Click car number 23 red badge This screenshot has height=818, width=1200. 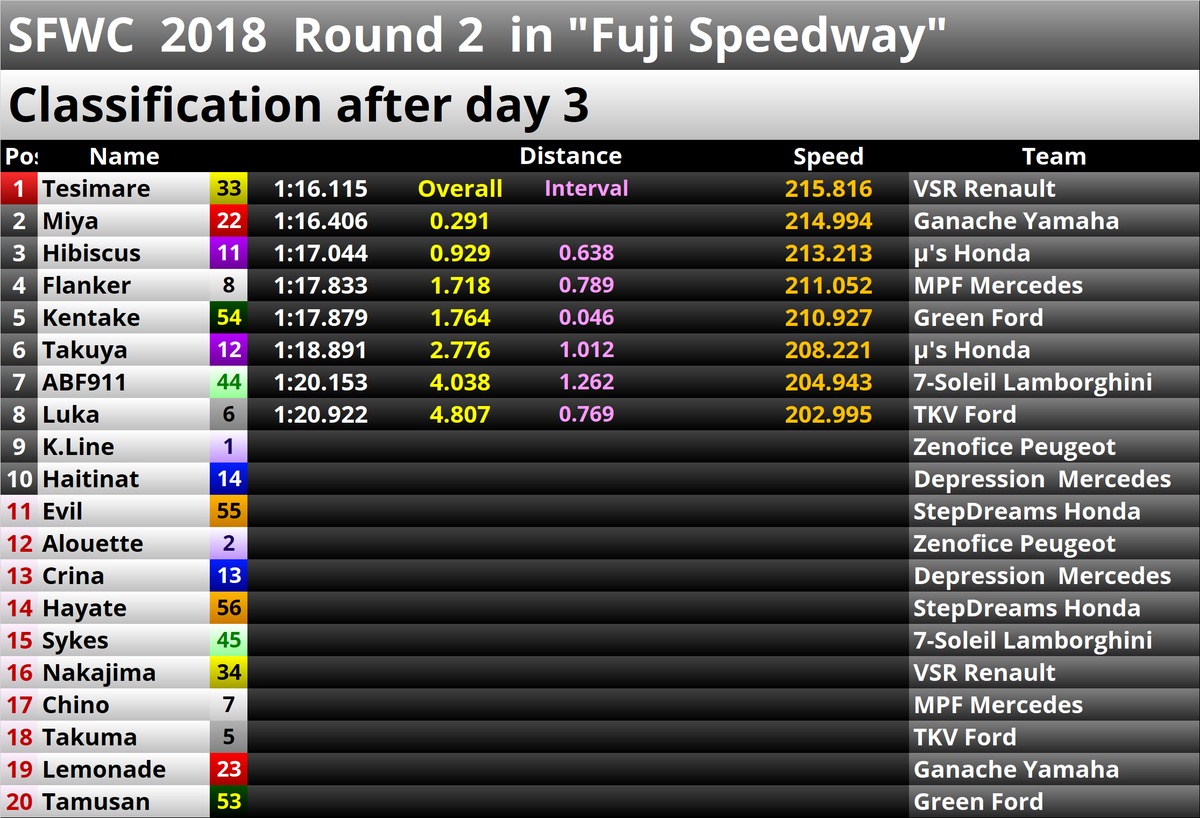pyautogui.click(x=228, y=770)
